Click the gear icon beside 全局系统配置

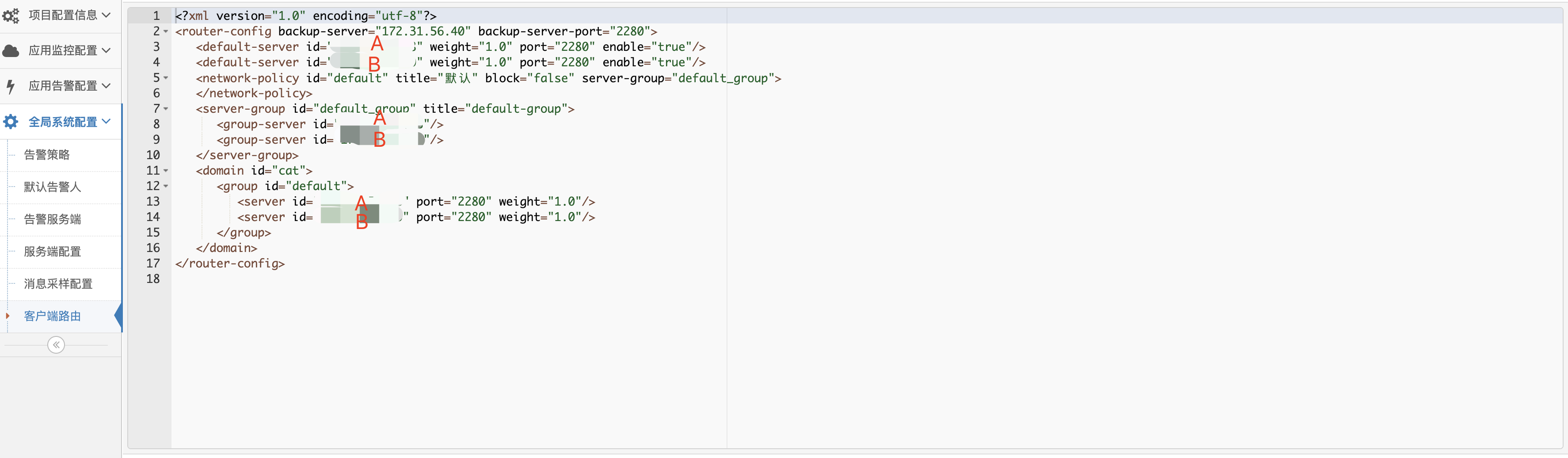tap(10, 122)
